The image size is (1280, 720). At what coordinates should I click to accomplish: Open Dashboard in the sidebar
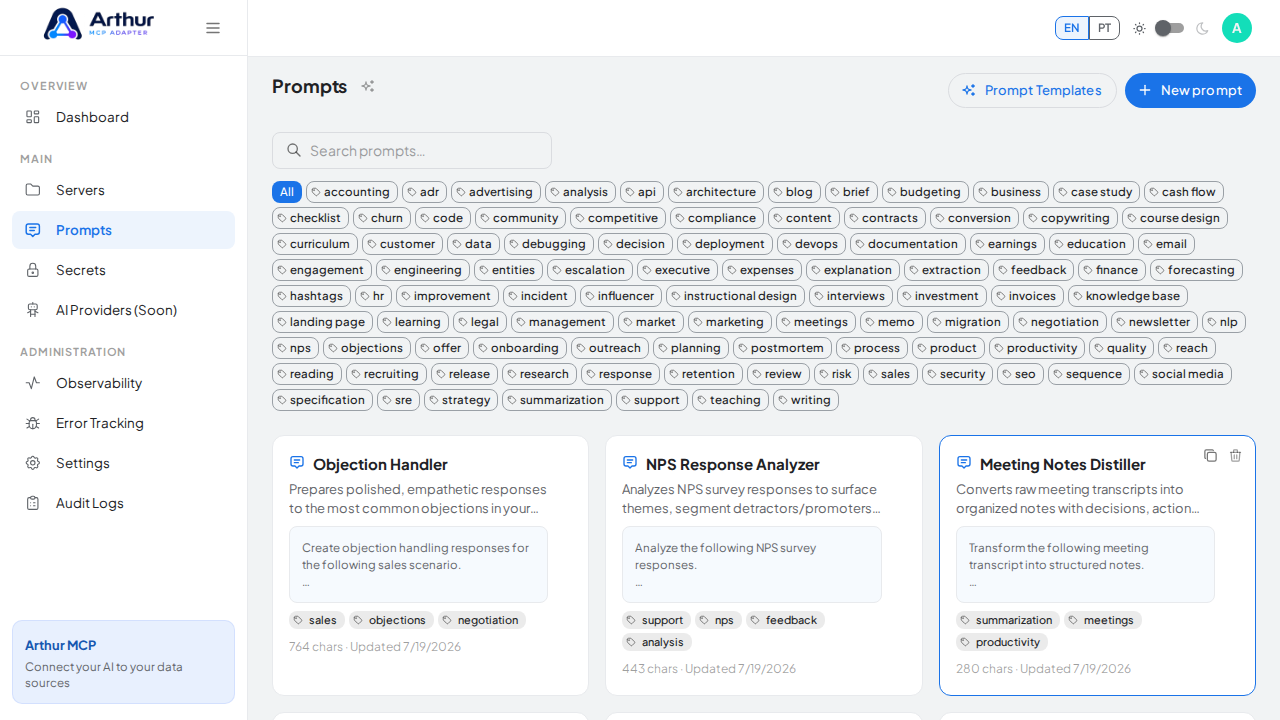pyautogui.click(x=123, y=117)
